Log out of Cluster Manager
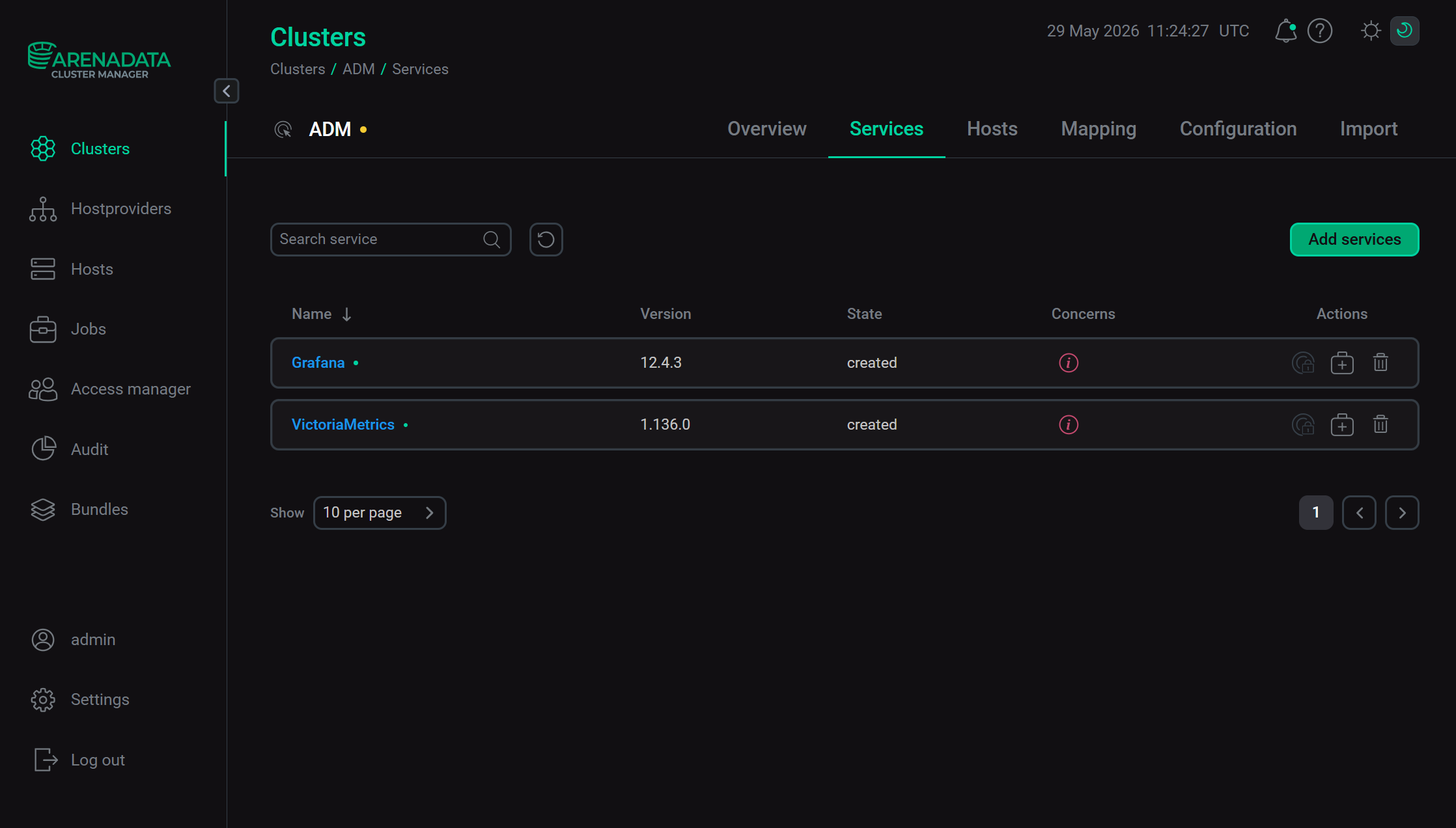This screenshot has height=828, width=1456. 77,760
